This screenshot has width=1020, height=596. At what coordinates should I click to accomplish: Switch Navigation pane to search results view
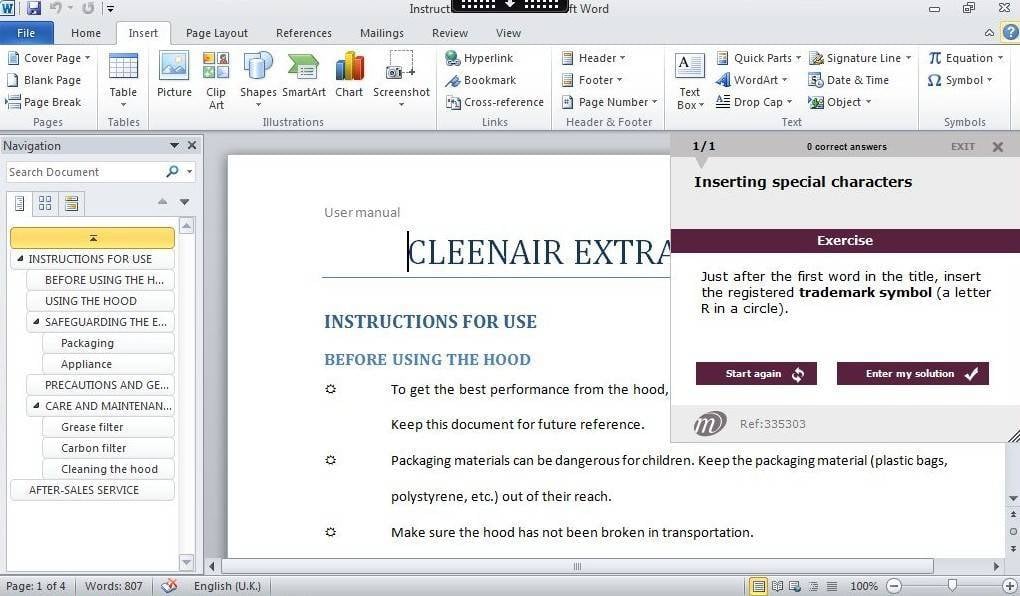(71, 203)
